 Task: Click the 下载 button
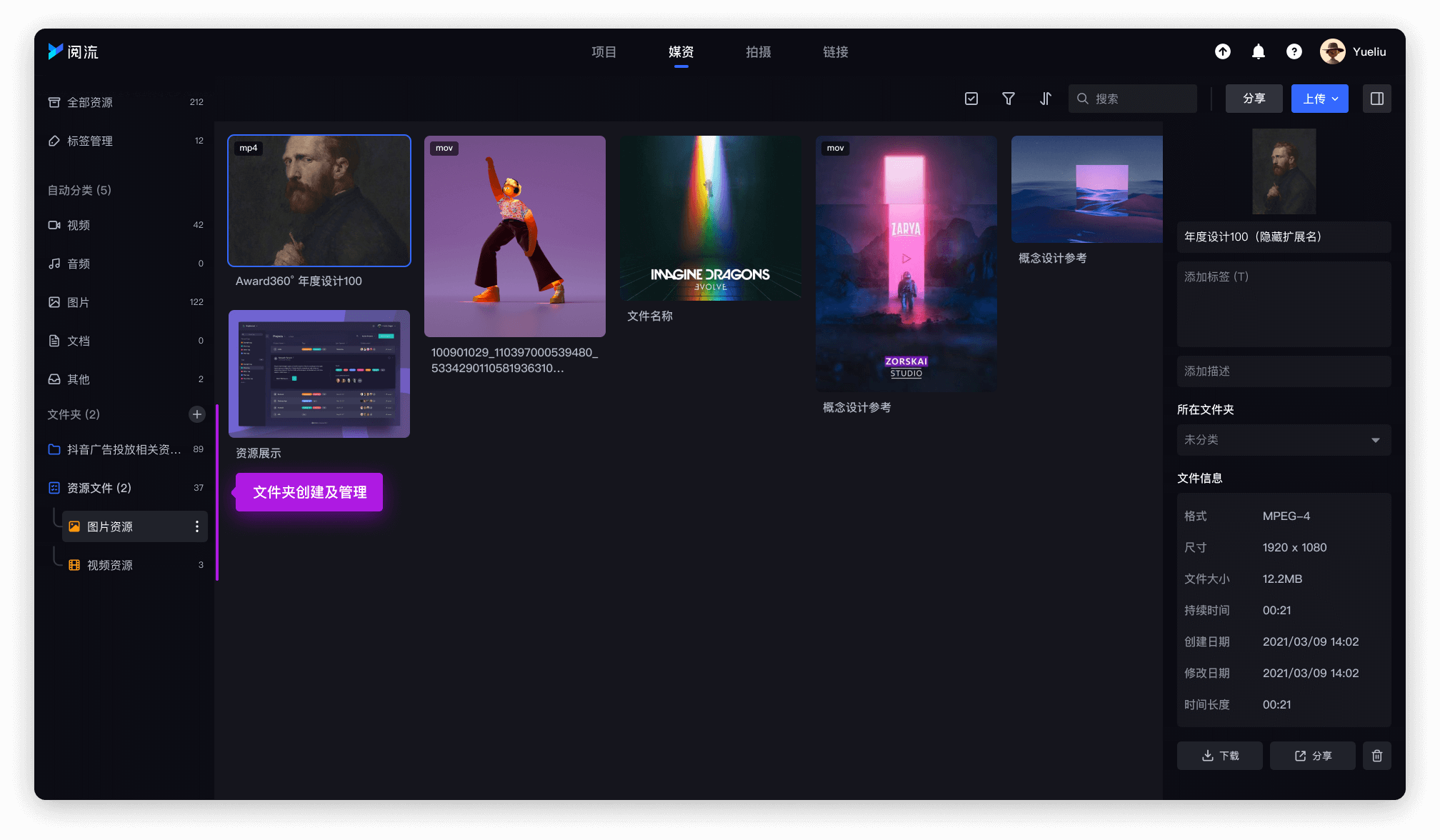click(1220, 756)
